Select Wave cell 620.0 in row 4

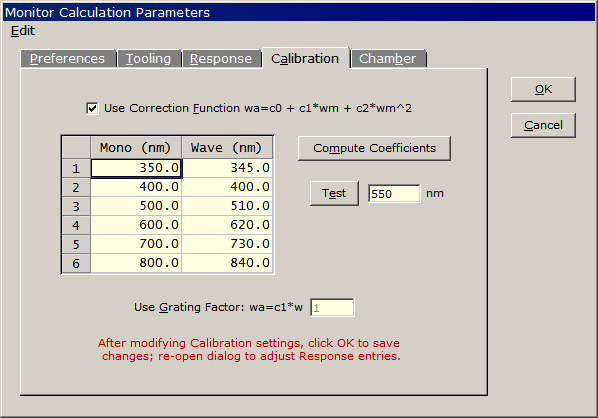(x=227, y=225)
